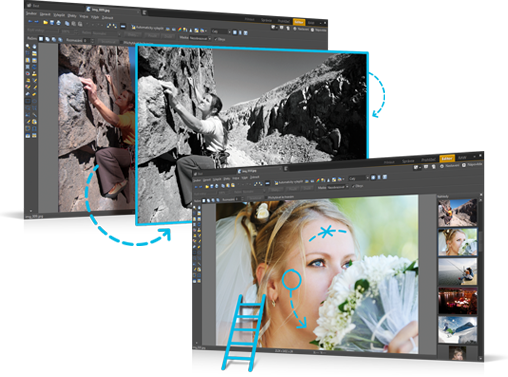Select the night restaurant thumbnail in front window panel
Image resolution: width=508 pixels, height=377 pixels.
click(x=457, y=301)
